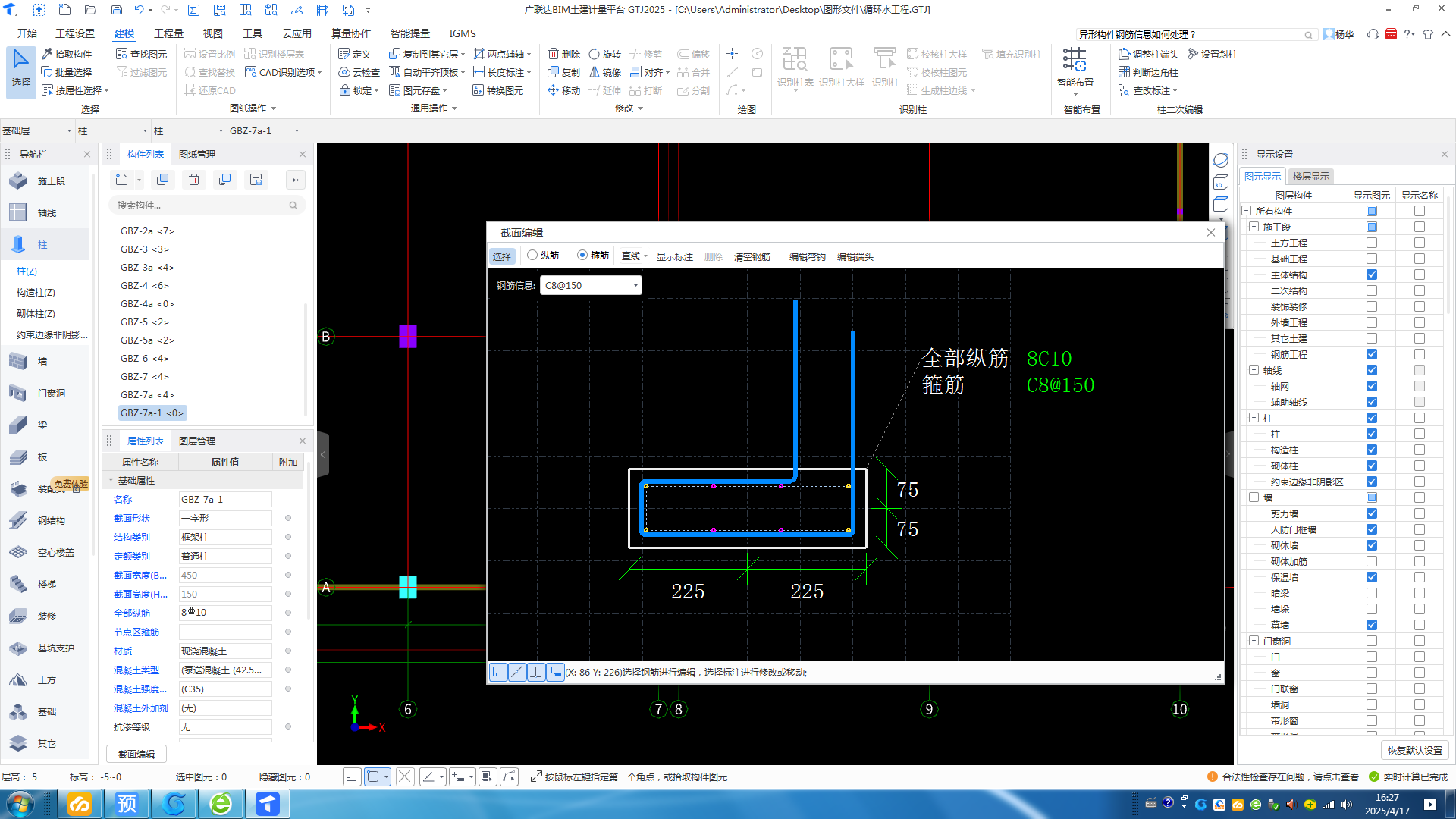Switch to 图纸管理 tab
Screen dimensions: 1456x819
(197, 154)
